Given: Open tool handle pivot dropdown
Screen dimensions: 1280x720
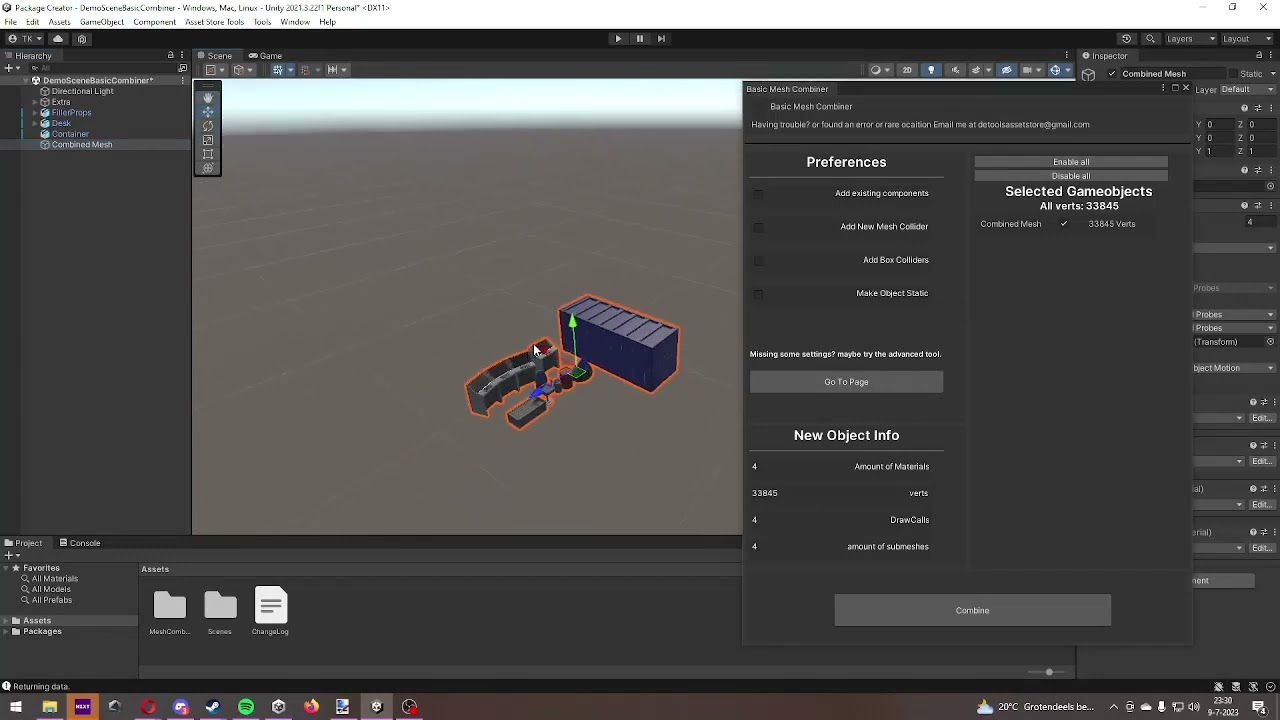Looking at the screenshot, I should pos(213,70).
